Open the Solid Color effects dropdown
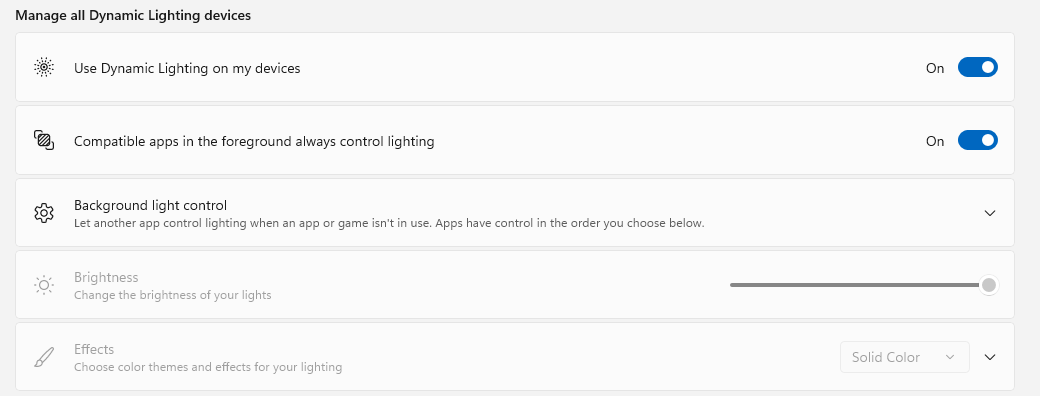The width and height of the screenshot is (1040, 396). [x=905, y=357]
